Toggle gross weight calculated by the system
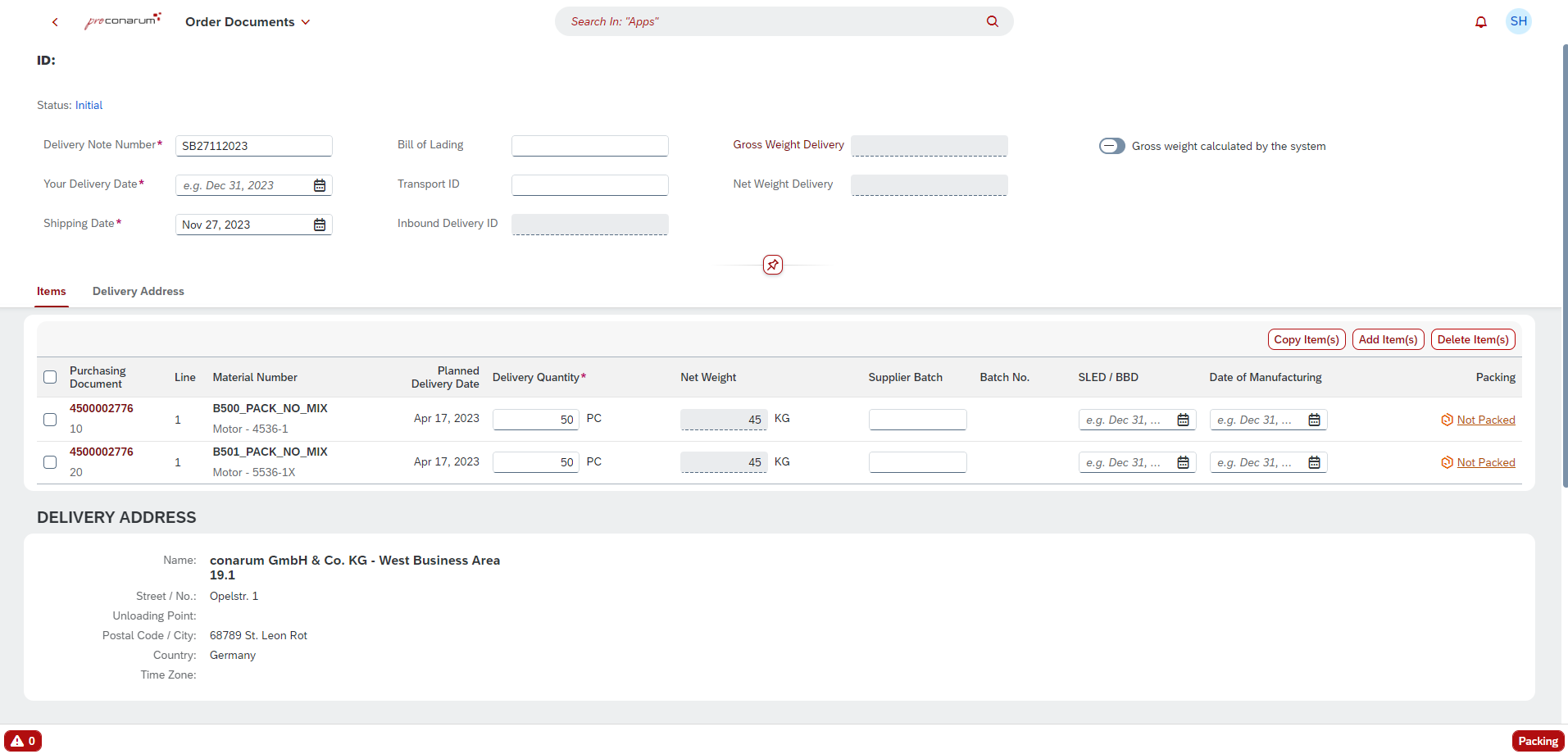This screenshot has width=1568, height=754. [x=1111, y=146]
